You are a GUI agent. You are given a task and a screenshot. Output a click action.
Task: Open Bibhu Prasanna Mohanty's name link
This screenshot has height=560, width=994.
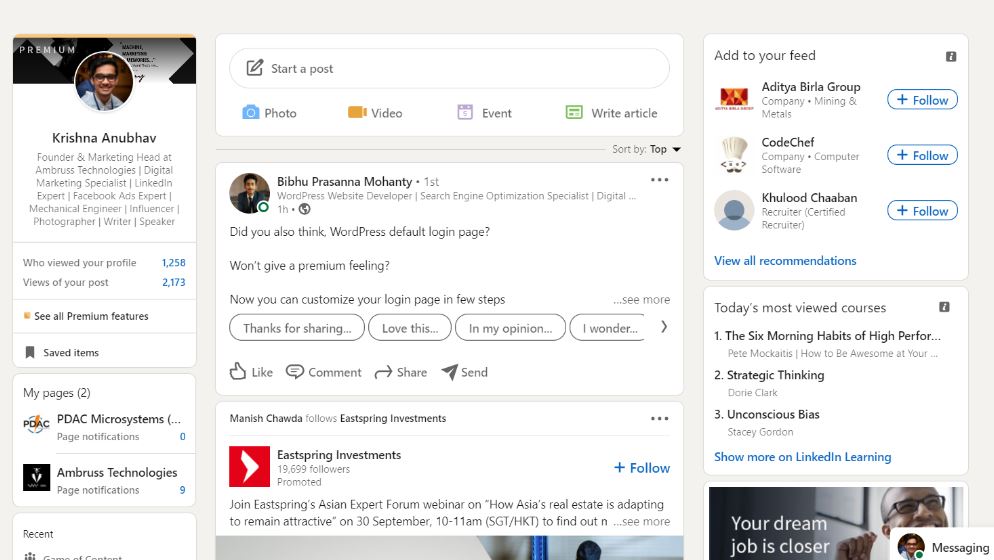(x=344, y=181)
